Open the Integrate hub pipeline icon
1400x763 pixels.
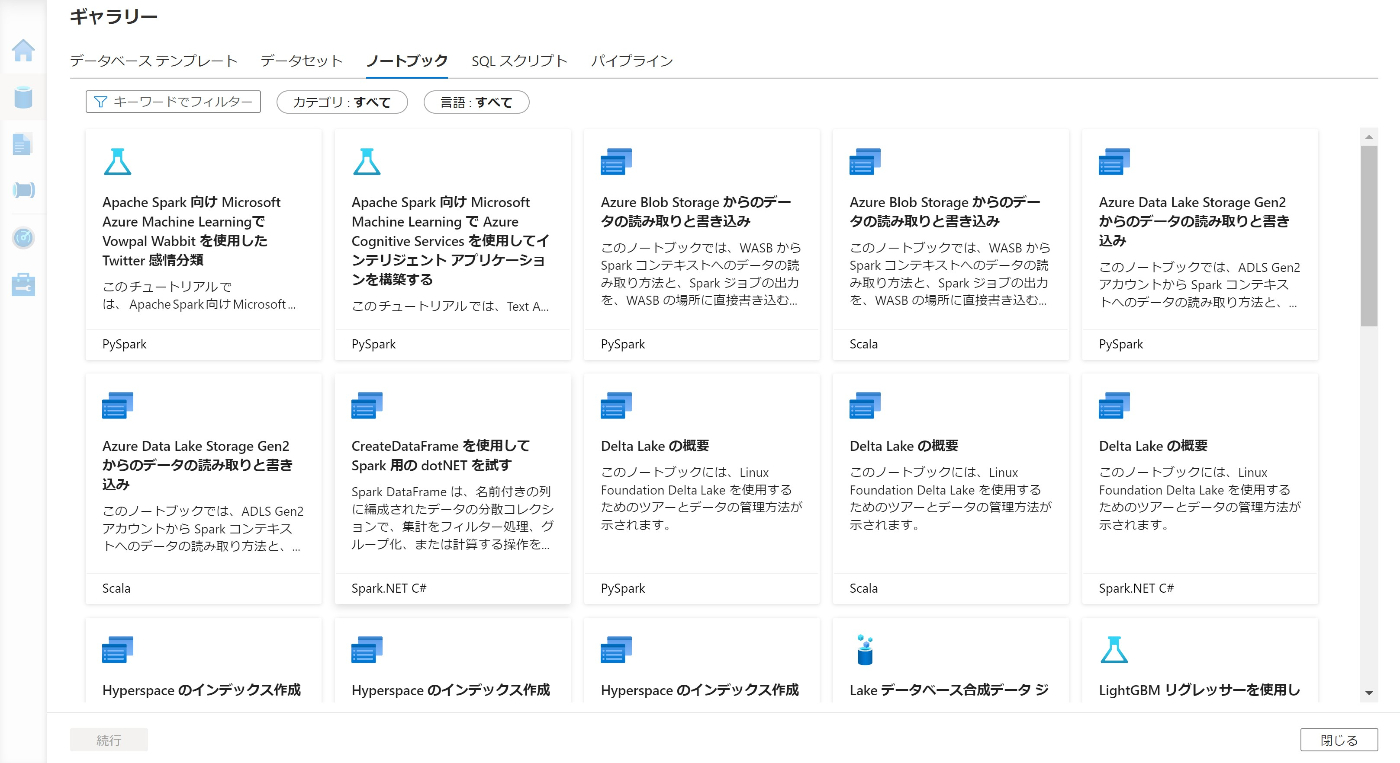23,190
